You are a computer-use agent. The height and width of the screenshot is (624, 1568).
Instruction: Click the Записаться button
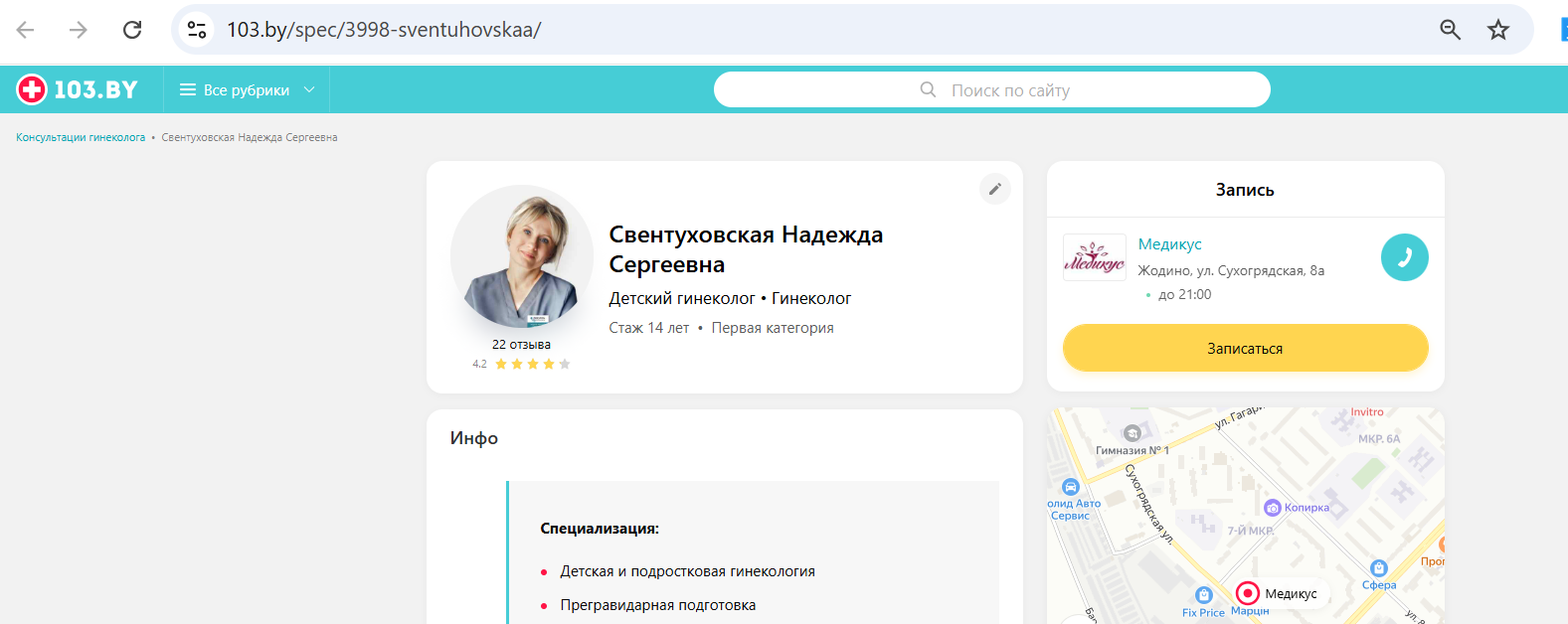click(1246, 348)
